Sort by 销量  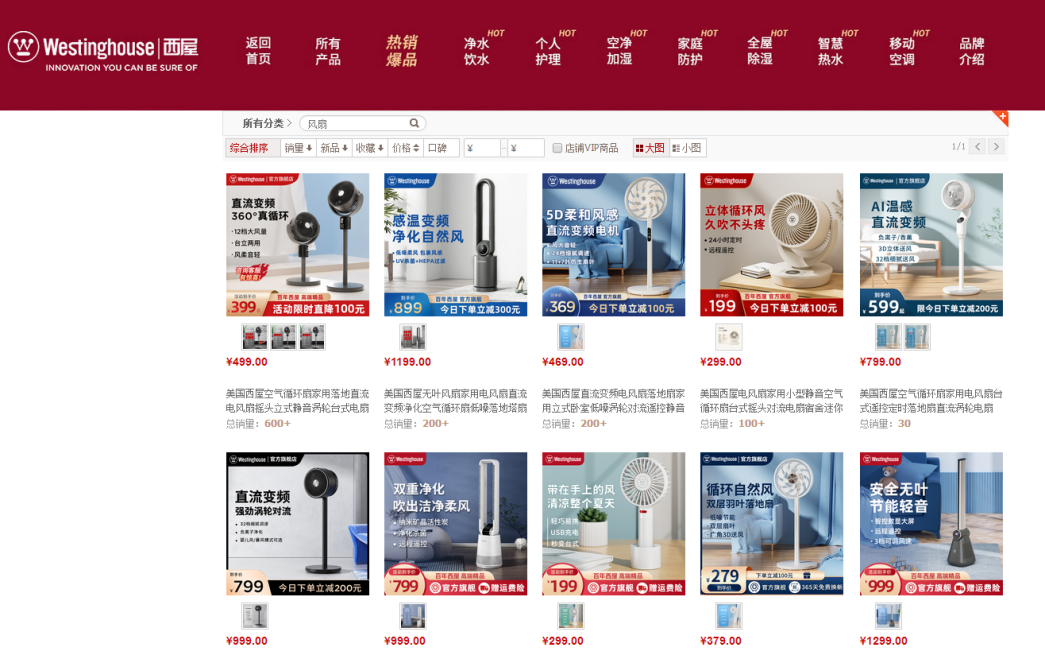point(298,148)
